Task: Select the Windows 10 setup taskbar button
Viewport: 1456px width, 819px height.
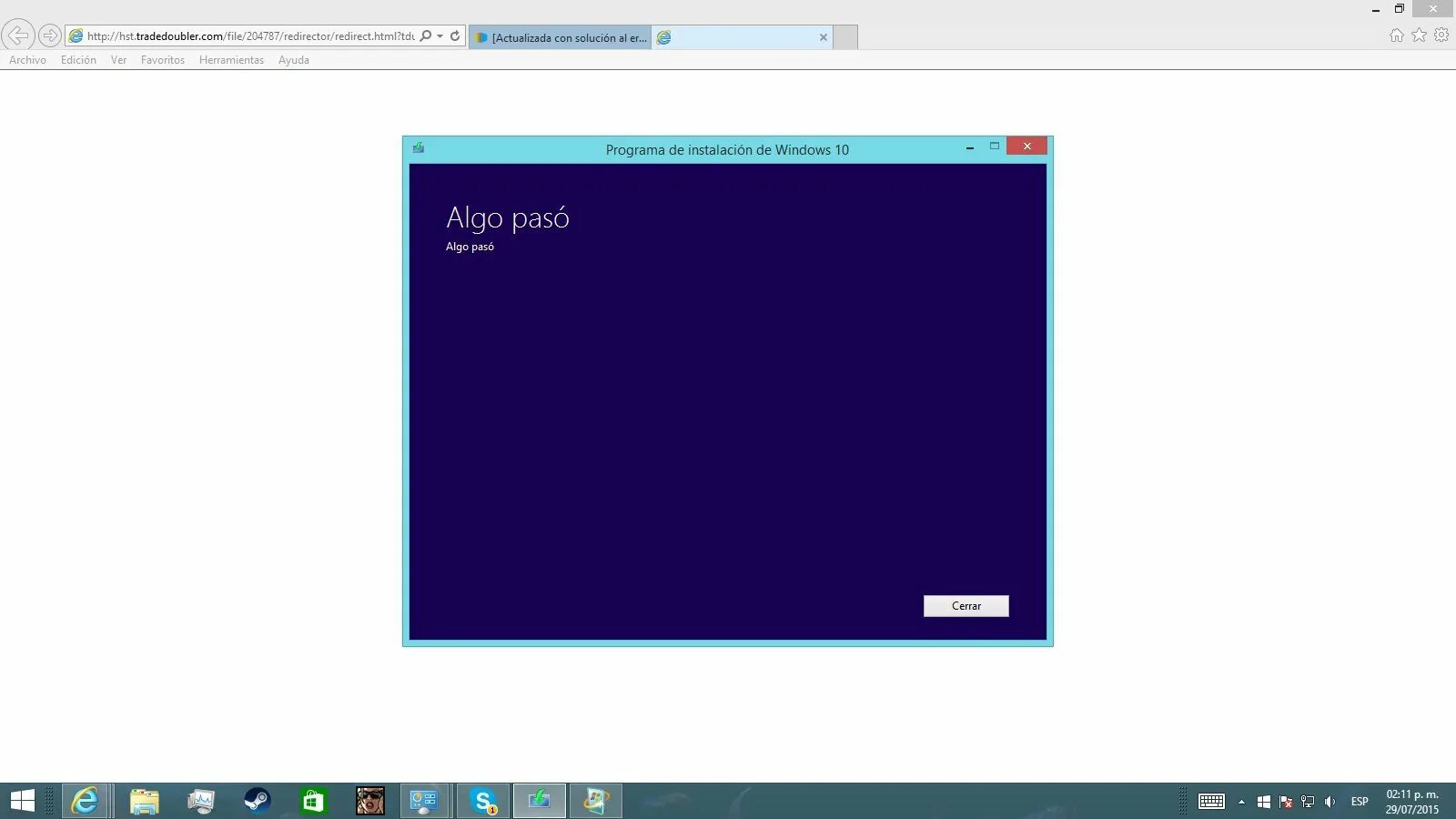Action: tap(540, 801)
